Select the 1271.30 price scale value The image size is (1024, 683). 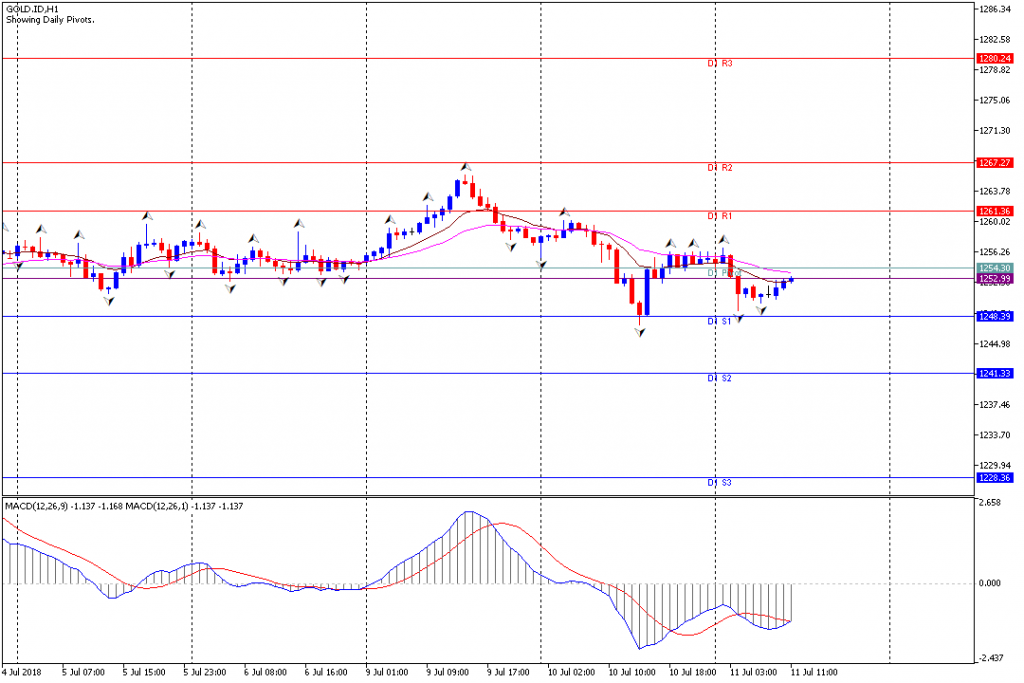tap(995, 131)
